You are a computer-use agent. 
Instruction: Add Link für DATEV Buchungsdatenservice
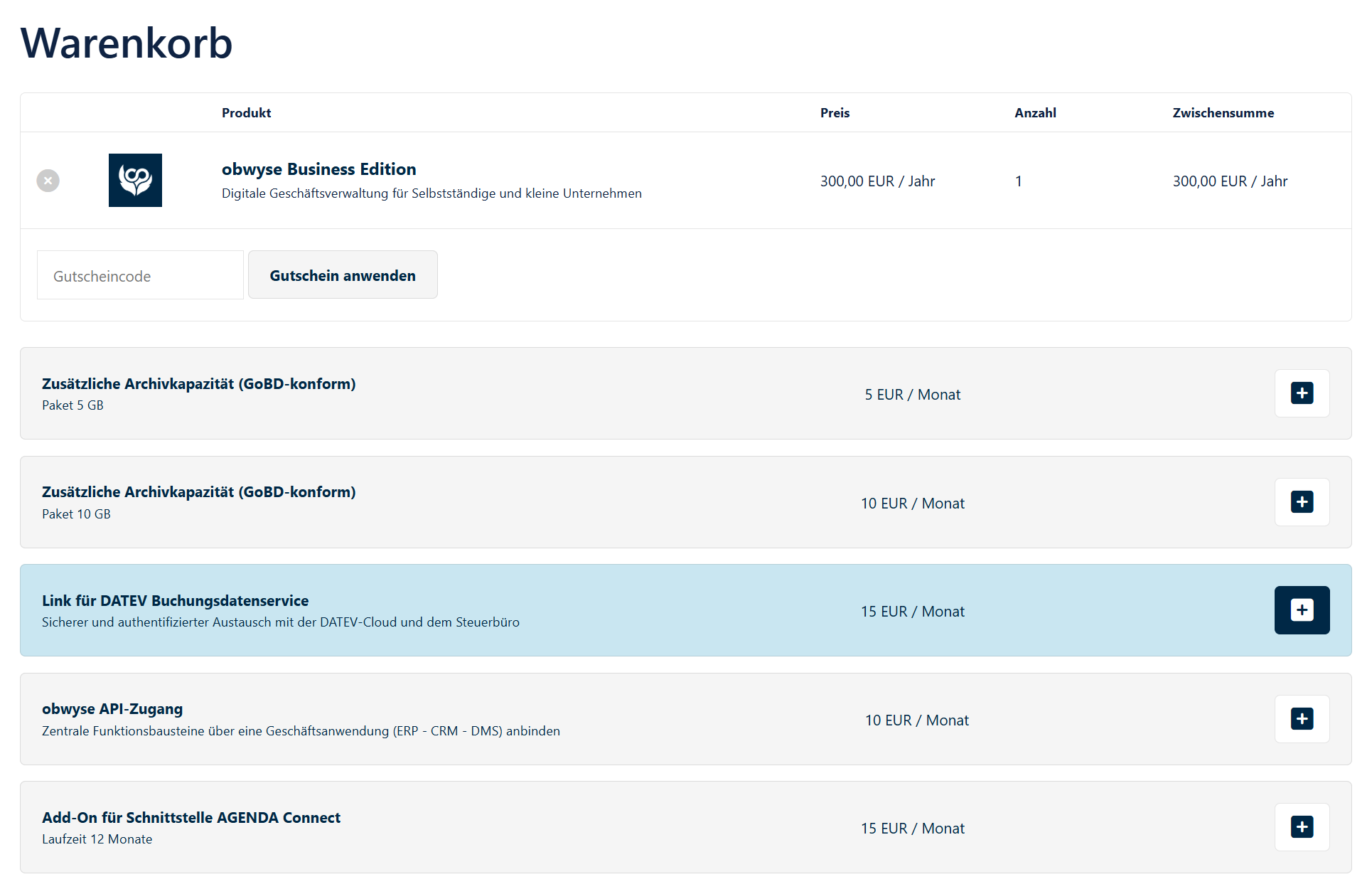tap(1302, 610)
